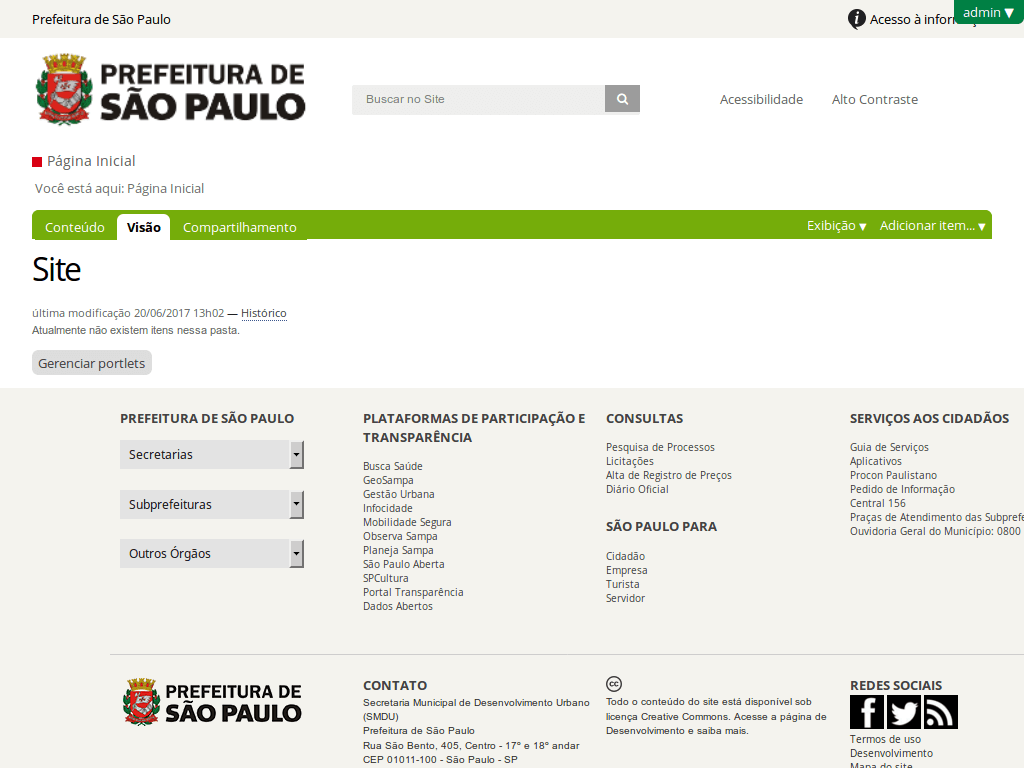1024x768 pixels.
Task: Select the Turista link
Action: [x=622, y=584]
